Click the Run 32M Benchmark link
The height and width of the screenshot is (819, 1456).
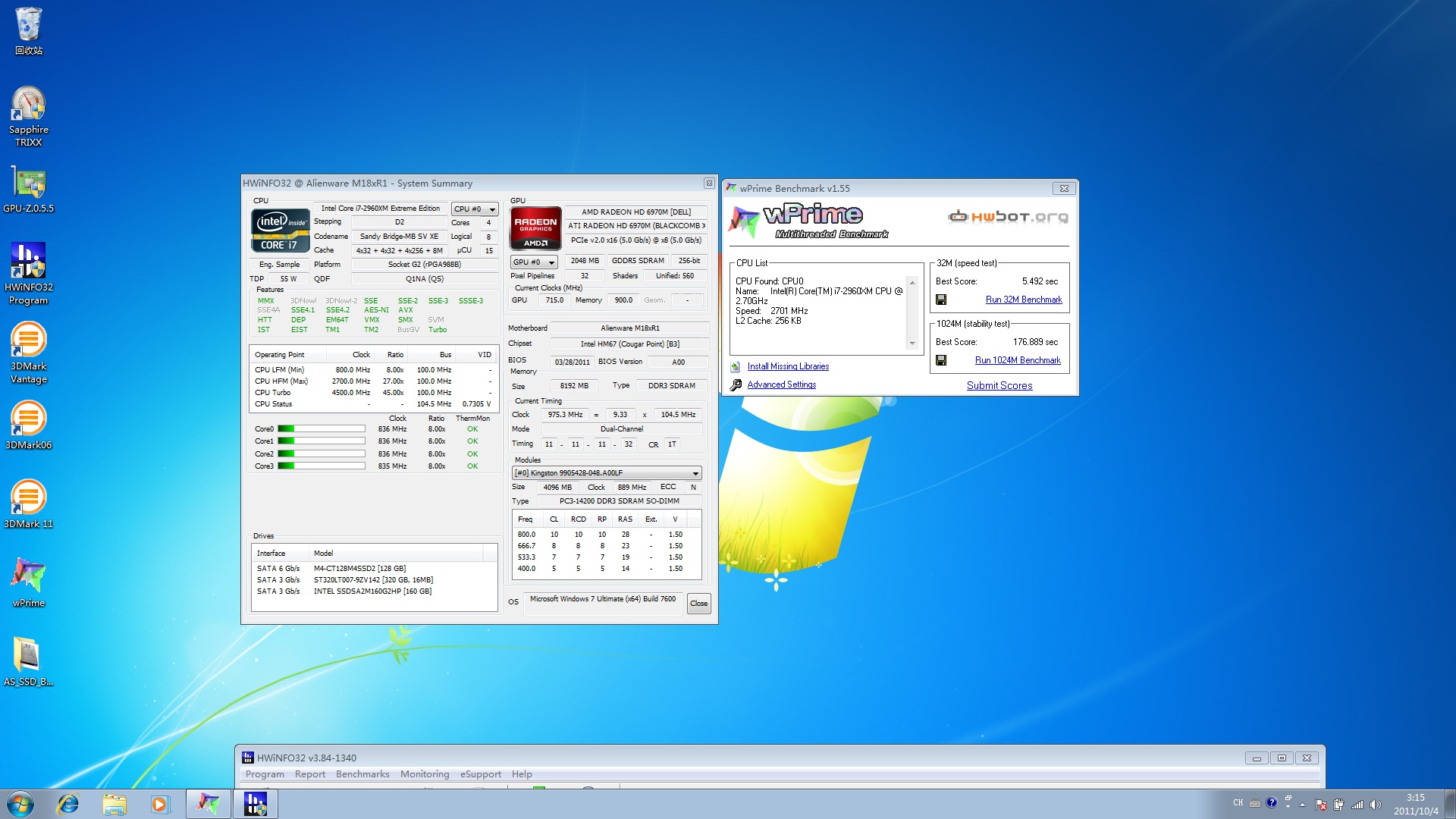(x=1024, y=300)
